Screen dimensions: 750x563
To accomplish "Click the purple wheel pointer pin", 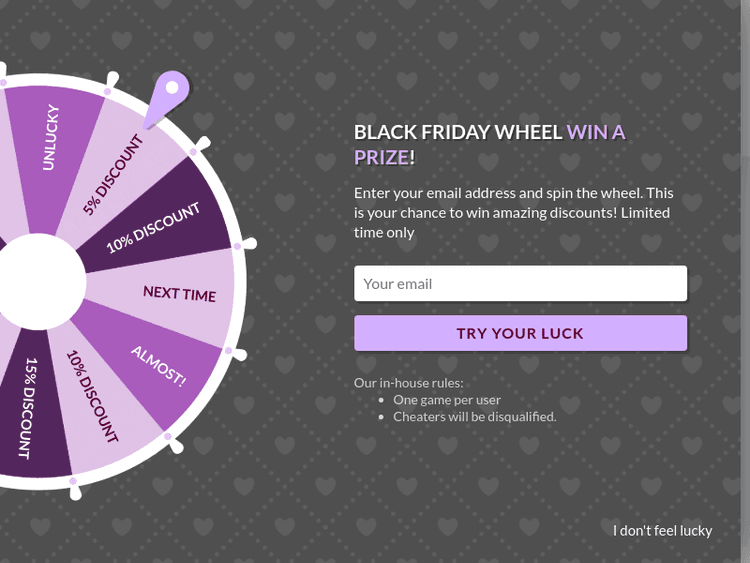I will pos(171,91).
